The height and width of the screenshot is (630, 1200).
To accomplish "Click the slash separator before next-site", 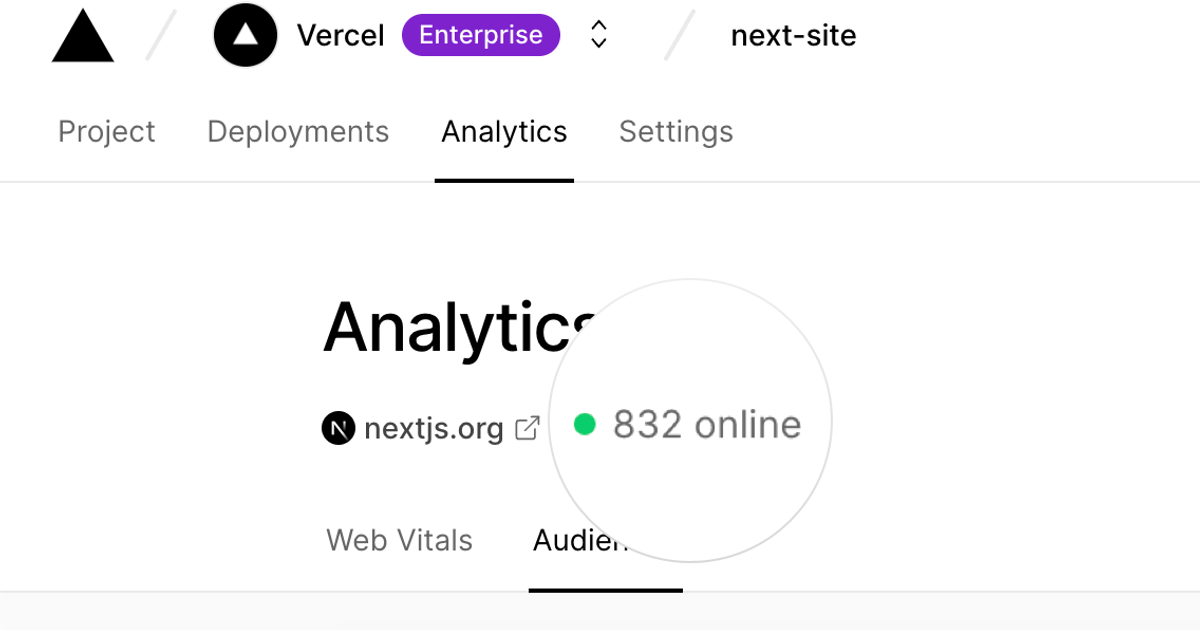I will (x=680, y=36).
